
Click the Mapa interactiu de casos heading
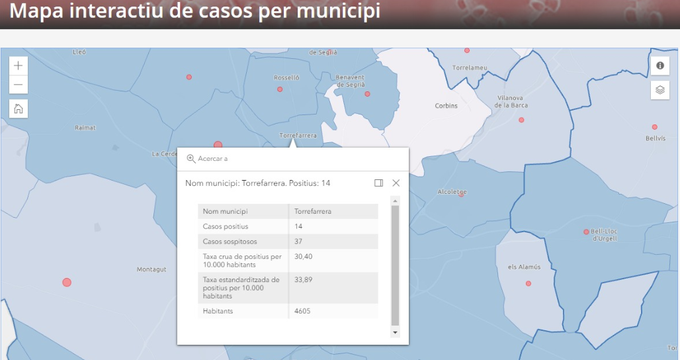pyautogui.click(x=195, y=11)
